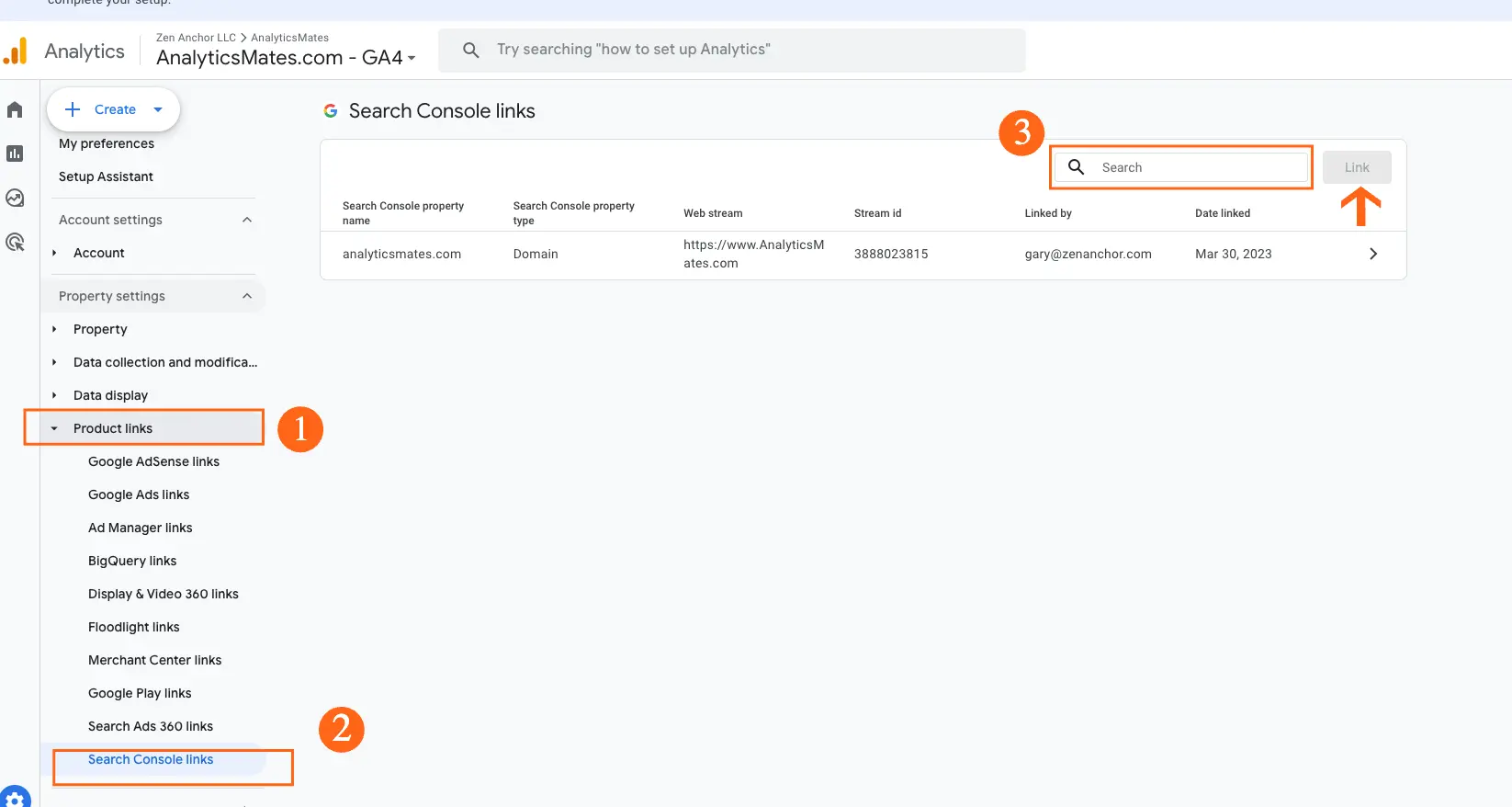
Task: Focus the top Analytics search field
Action: (x=732, y=50)
